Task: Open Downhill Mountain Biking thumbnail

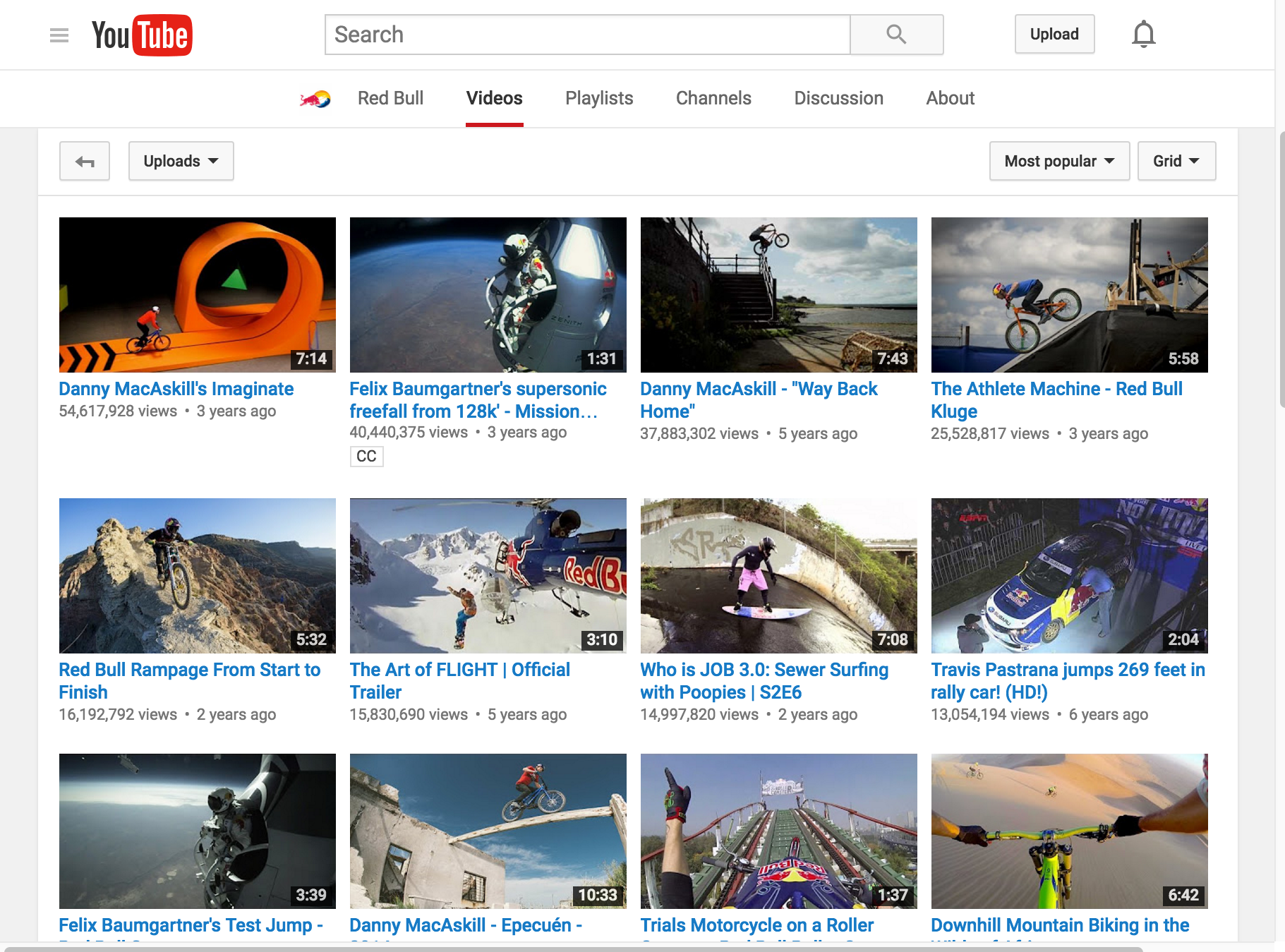Action: point(1070,831)
